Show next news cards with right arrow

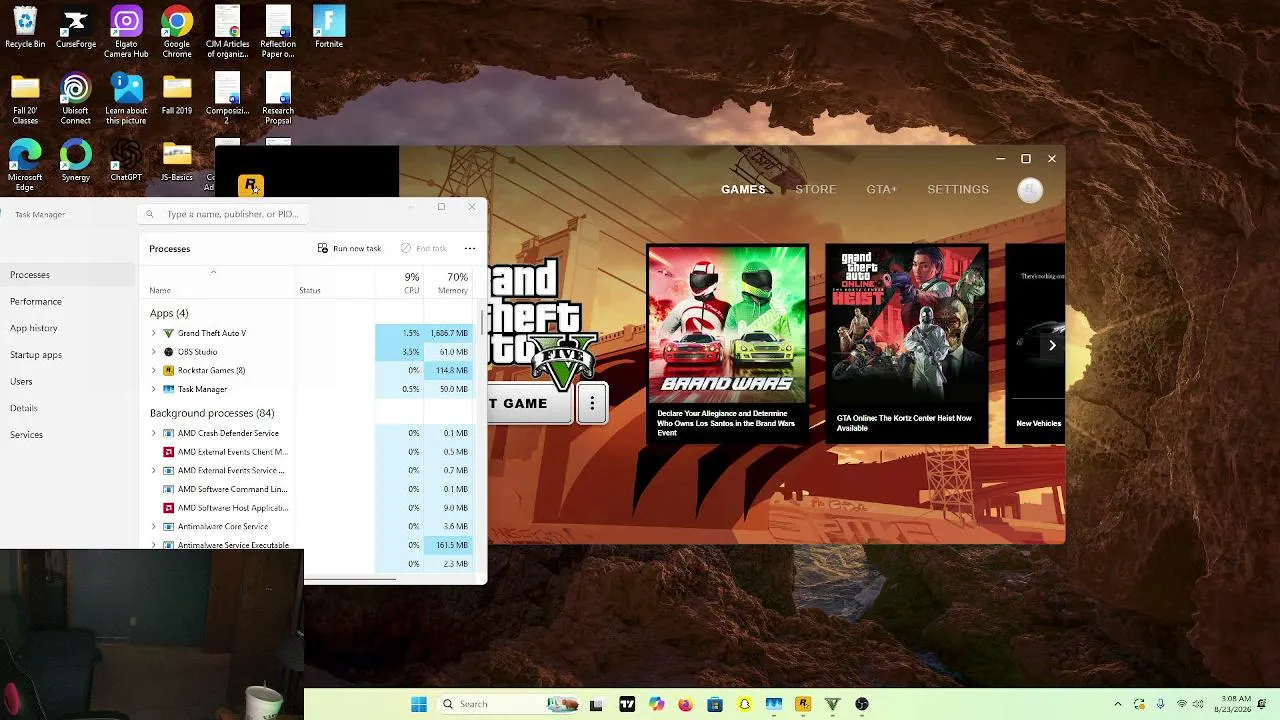coord(1052,346)
